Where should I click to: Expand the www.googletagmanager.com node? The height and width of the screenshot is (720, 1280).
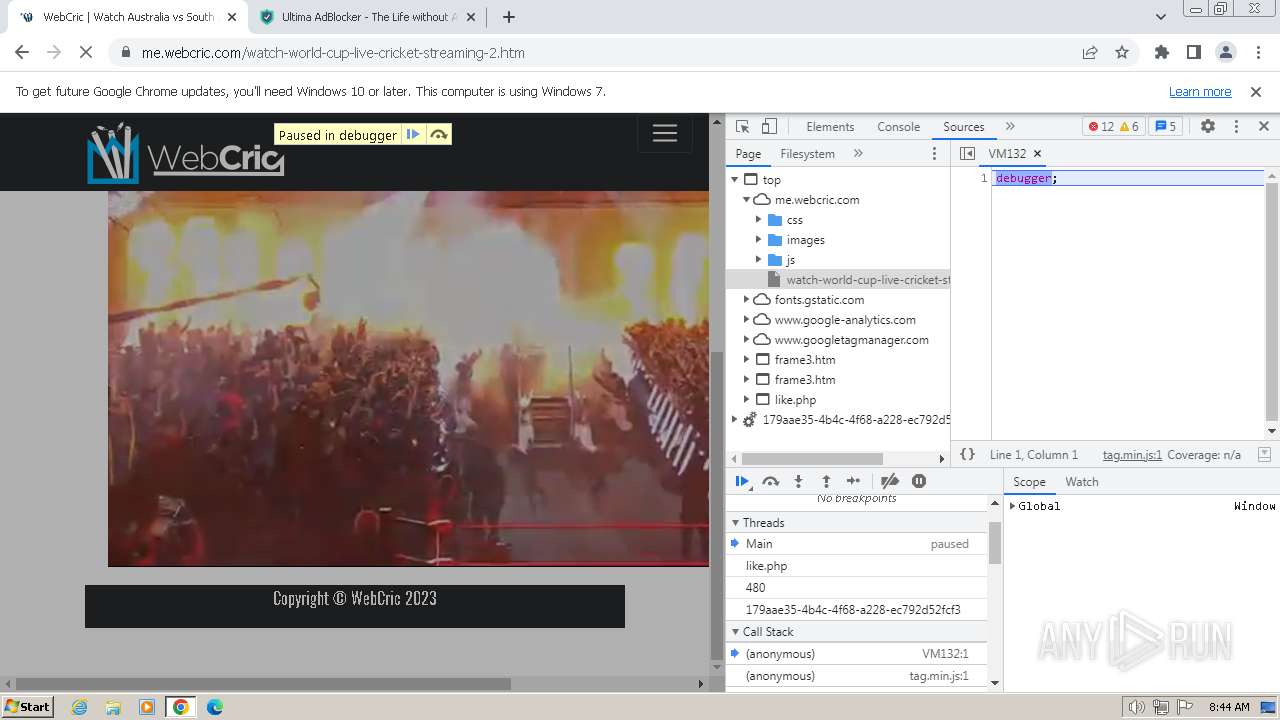click(x=746, y=340)
